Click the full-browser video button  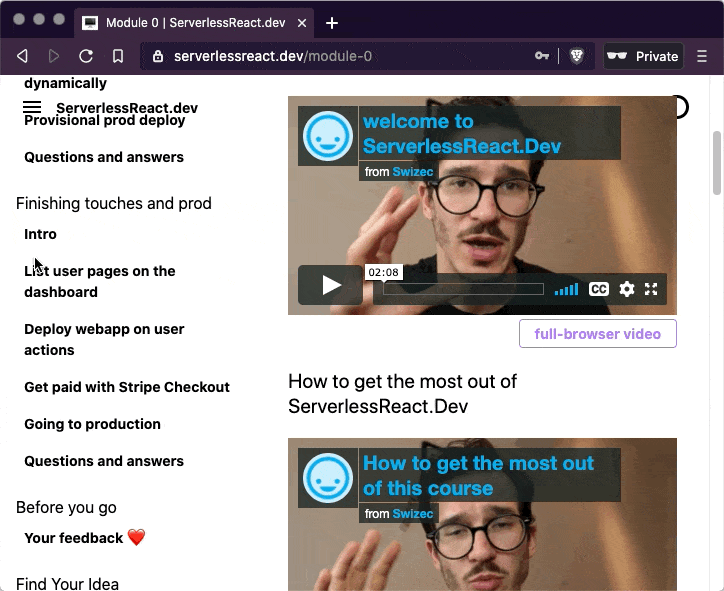coord(597,333)
